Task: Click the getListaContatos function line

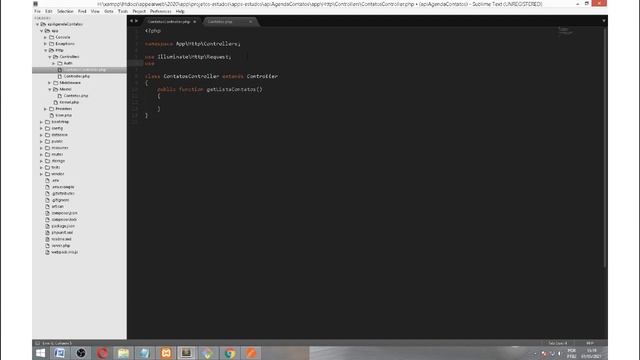Action: [210, 89]
